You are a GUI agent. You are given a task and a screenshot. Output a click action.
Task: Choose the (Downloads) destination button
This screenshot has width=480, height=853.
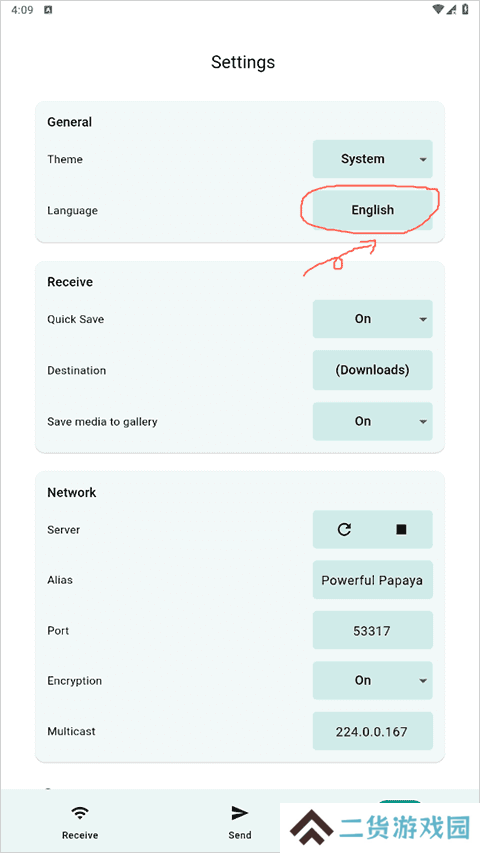(x=373, y=370)
